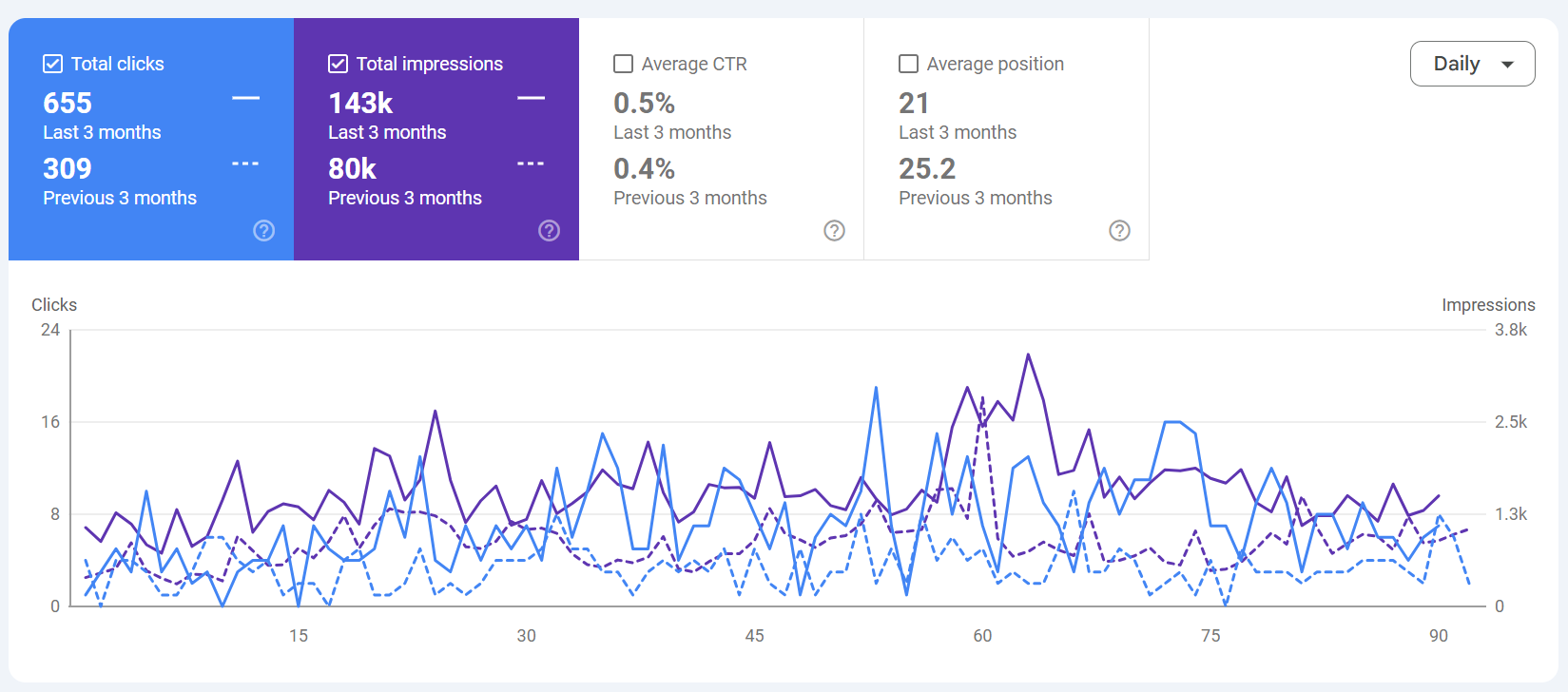
Task: Click the day 60 marker on chart axis
Action: pyautogui.click(x=982, y=636)
